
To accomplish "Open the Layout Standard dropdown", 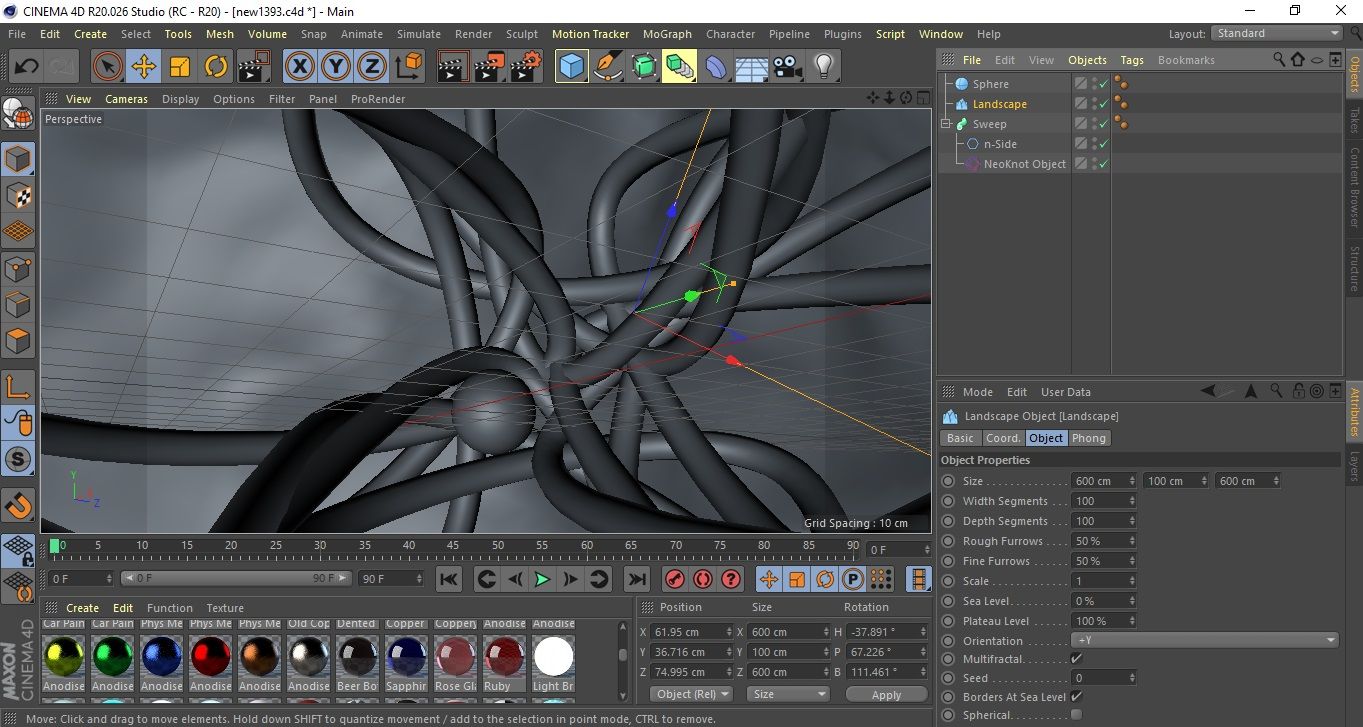I will click(x=1277, y=33).
